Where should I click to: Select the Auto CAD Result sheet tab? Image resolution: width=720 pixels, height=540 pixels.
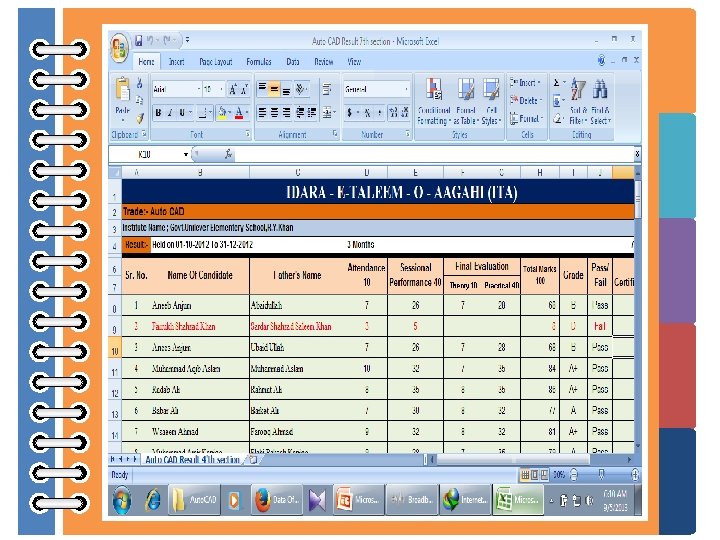click(192, 459)
